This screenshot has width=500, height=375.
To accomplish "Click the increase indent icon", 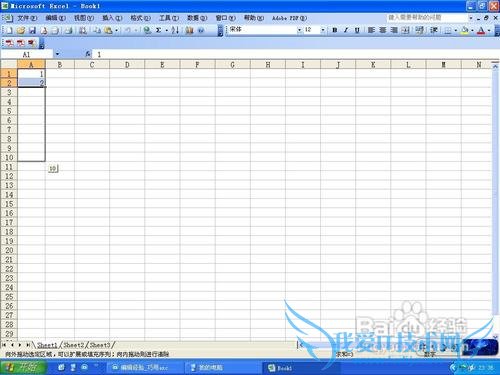I will 434,30.
